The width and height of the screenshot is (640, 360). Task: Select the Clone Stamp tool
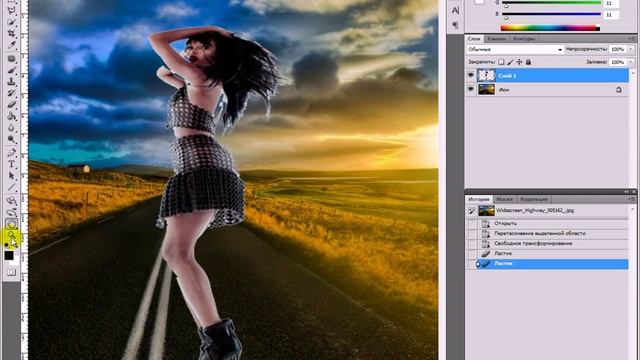point(11,82)
